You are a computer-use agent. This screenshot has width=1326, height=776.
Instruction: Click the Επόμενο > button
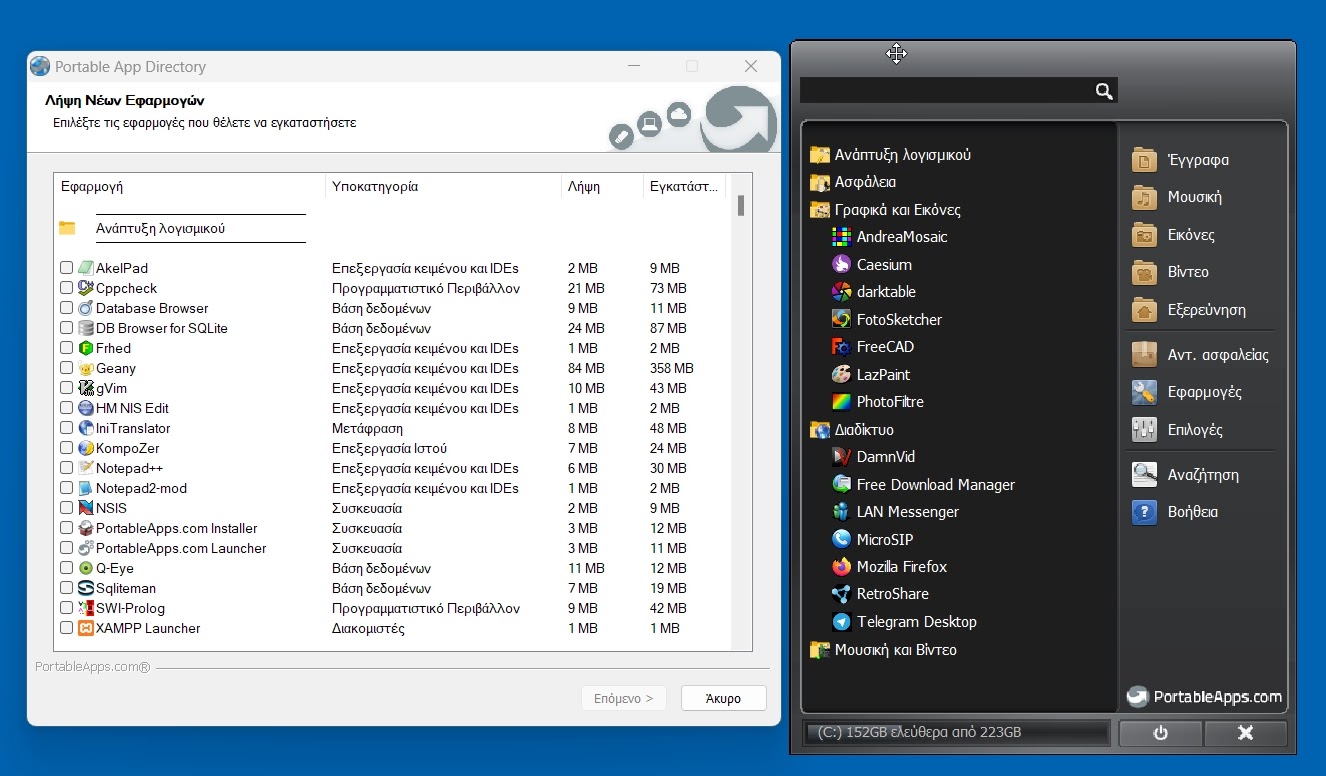click(624, 698)
